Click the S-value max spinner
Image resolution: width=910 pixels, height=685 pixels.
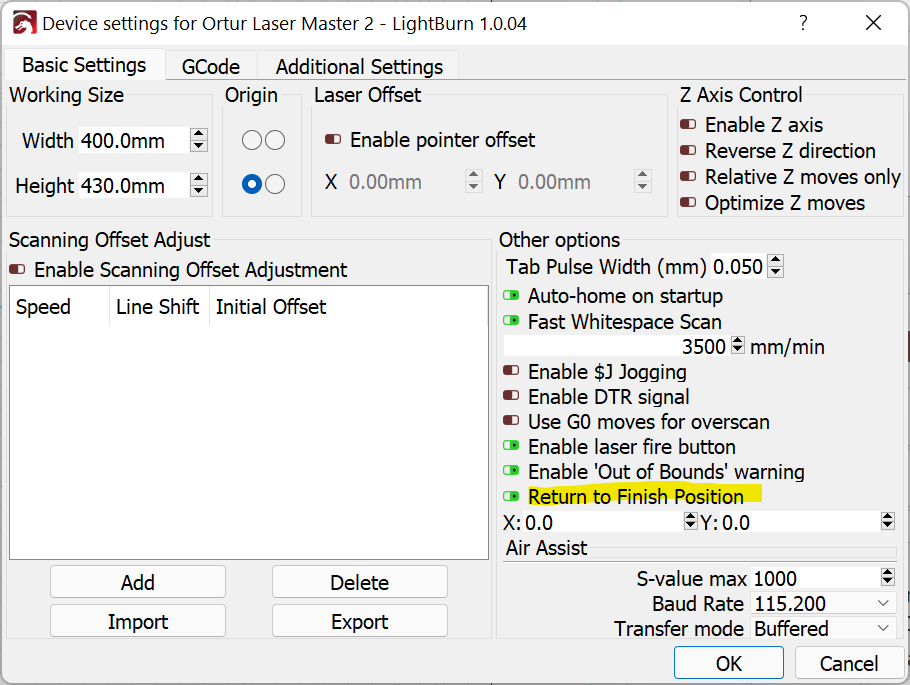[887, 577]
